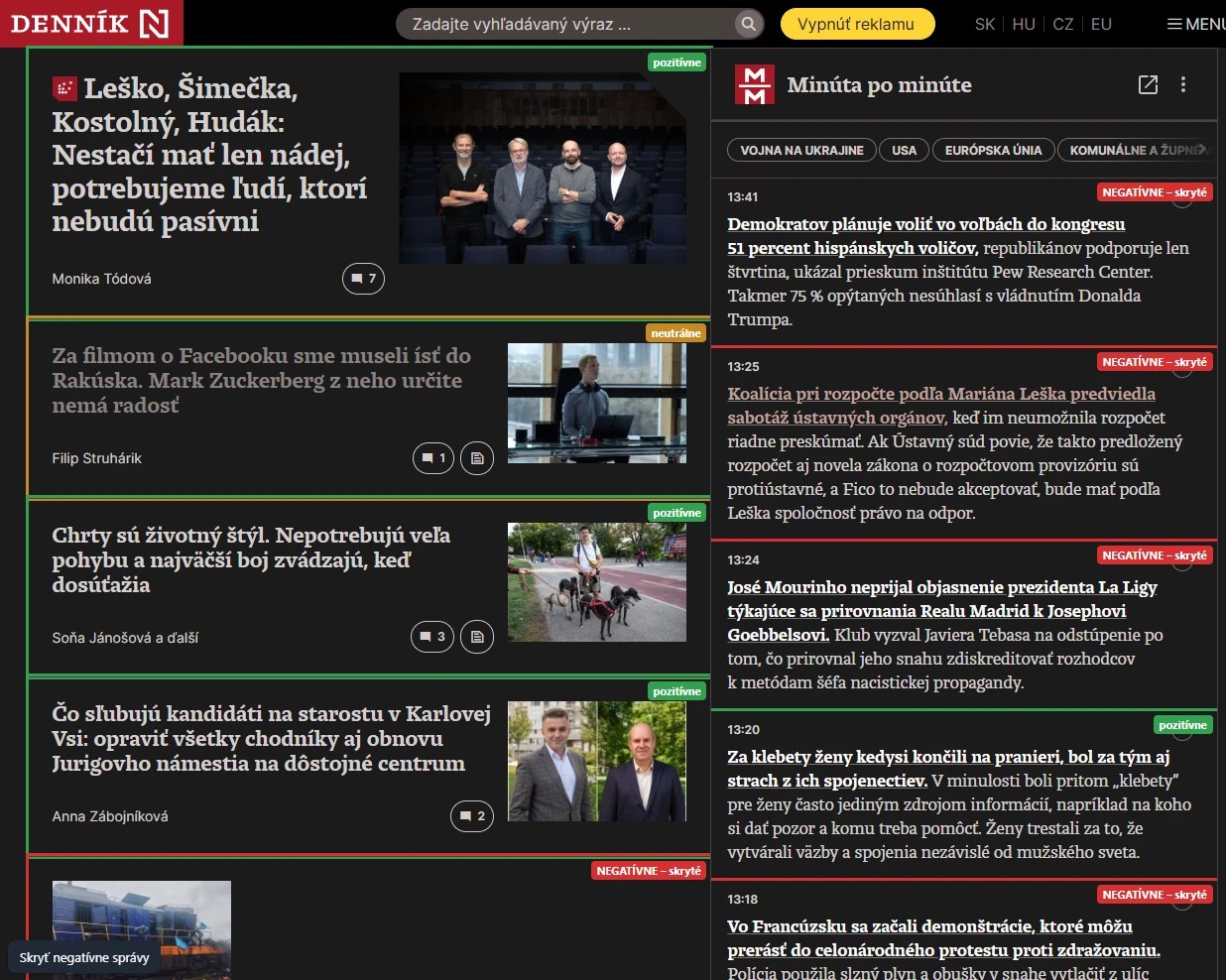Viewport: 1226px width, 980px height.
Task: Click author Anna Zábojníková
Action: tap(110, 816)
